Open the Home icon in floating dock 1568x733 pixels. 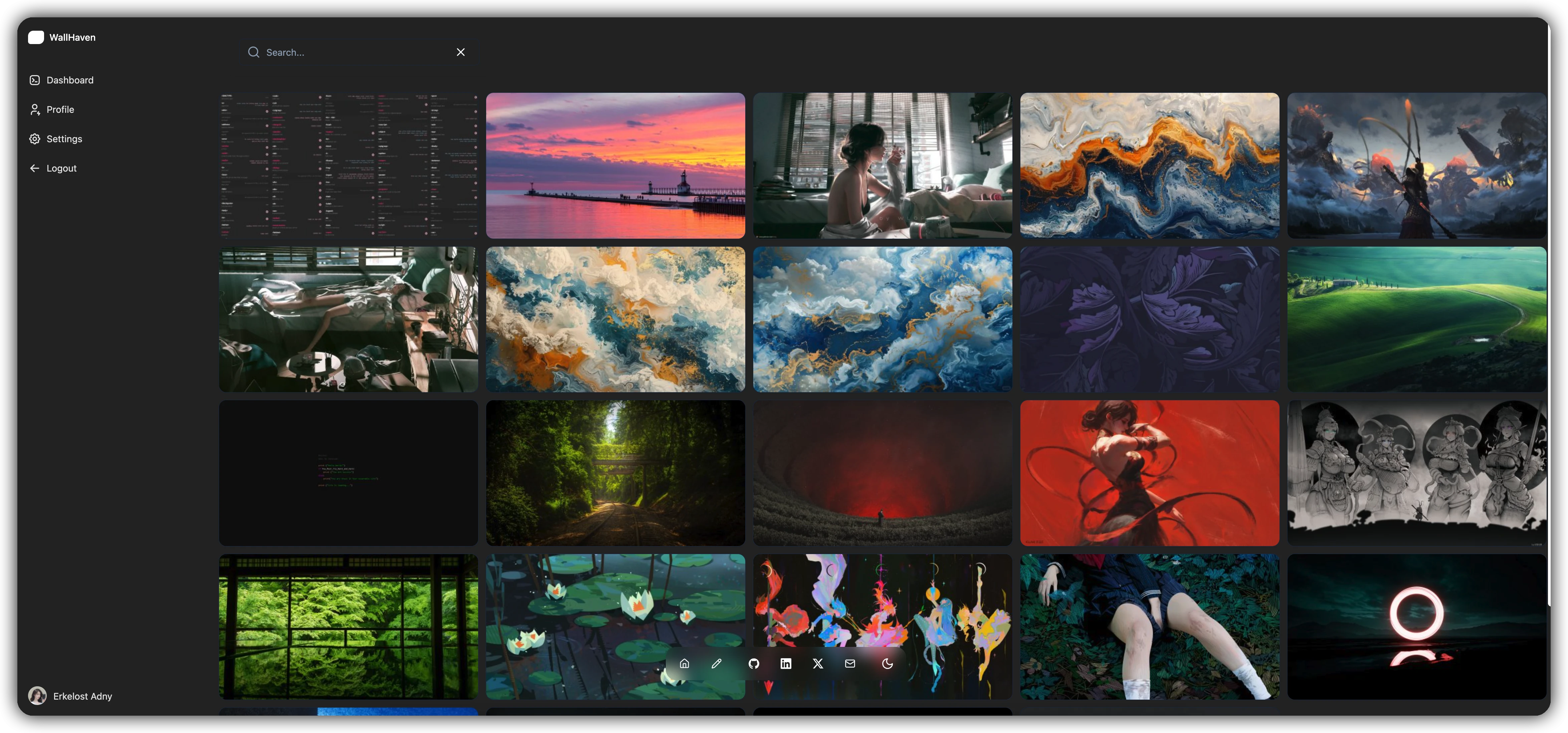[684, 664]
